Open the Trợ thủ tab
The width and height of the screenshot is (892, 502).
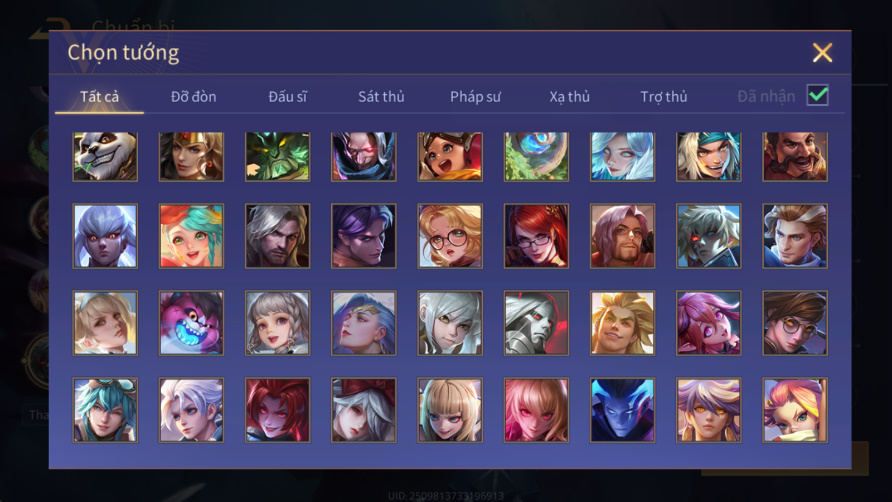664,97
